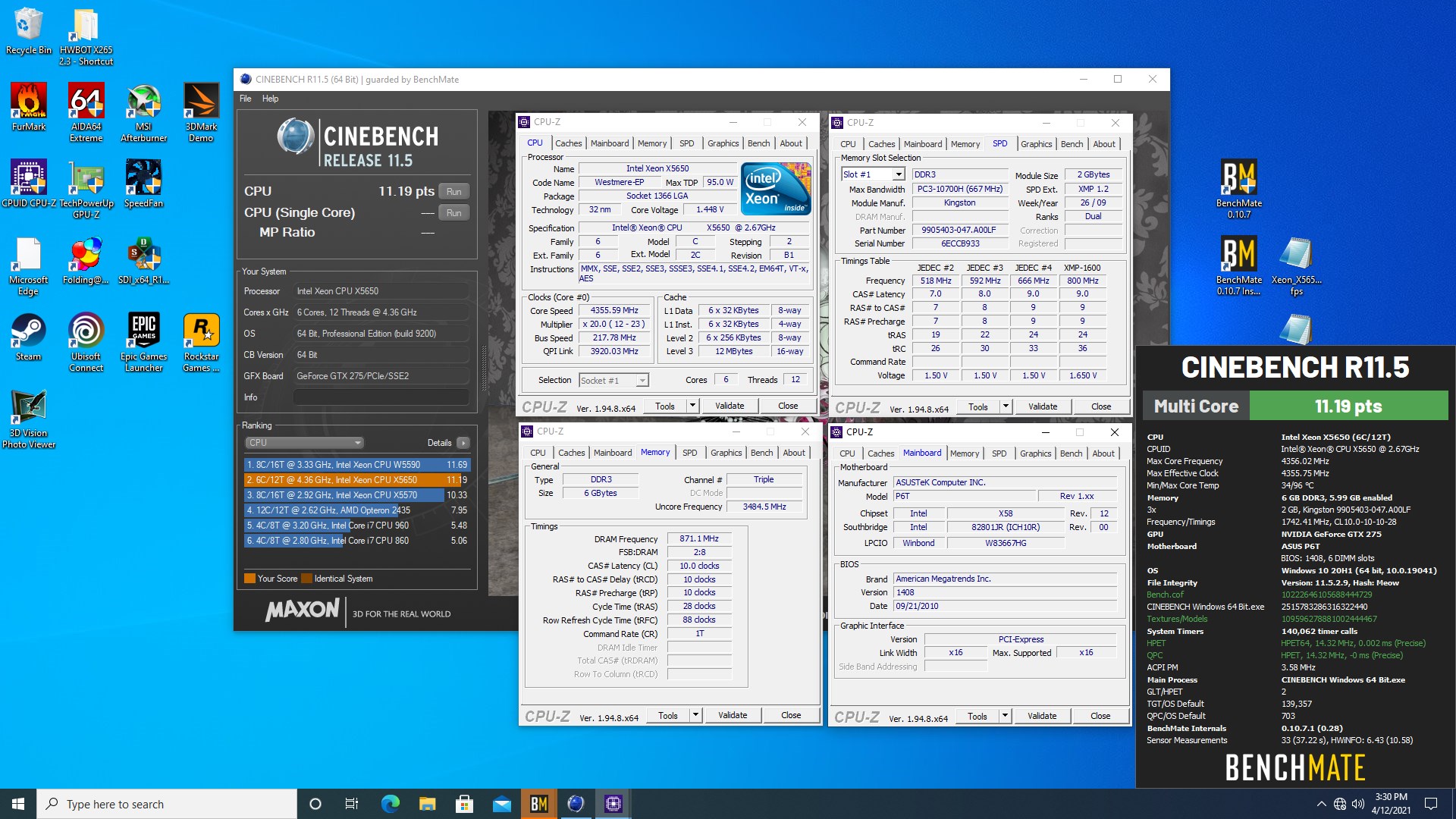The width and height of the screenshot is (1456, 819).
Task: Open Xeon_X565 fps file icon
Action: pos(1296,265)
